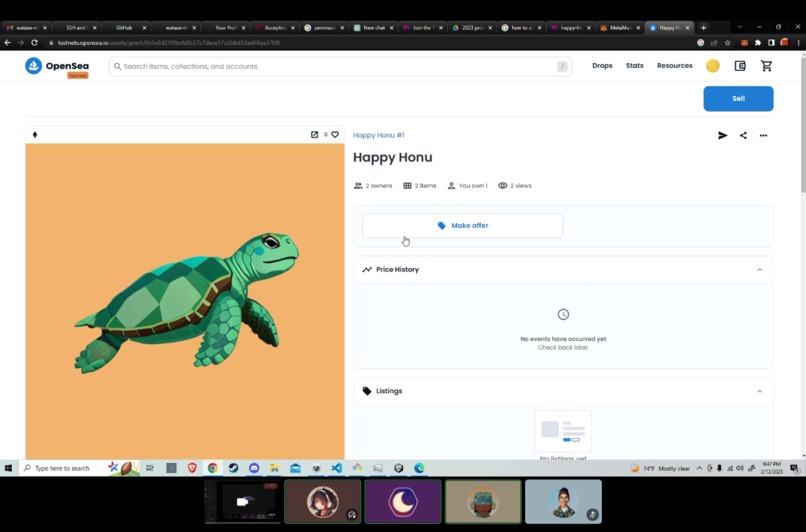Viewport: 806px width, 532px height.
Task: Bookmark page with star icon
Action: tap(727, 43)
